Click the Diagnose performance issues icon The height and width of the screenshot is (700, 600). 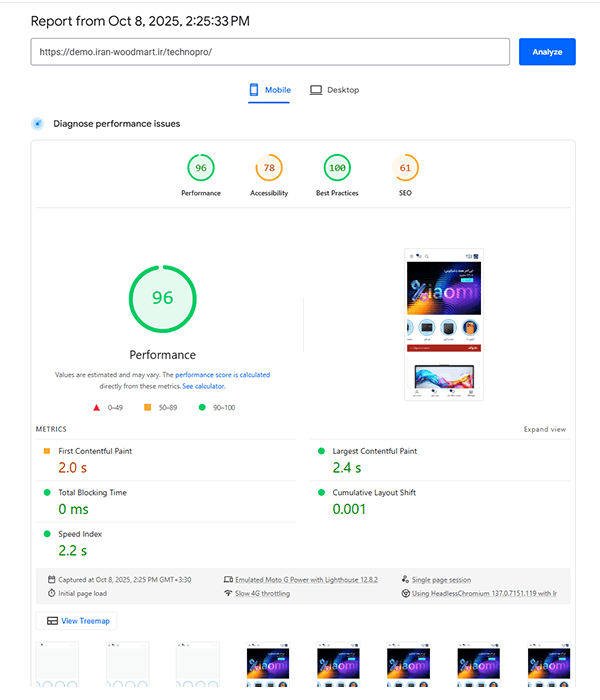pos(38,124)
